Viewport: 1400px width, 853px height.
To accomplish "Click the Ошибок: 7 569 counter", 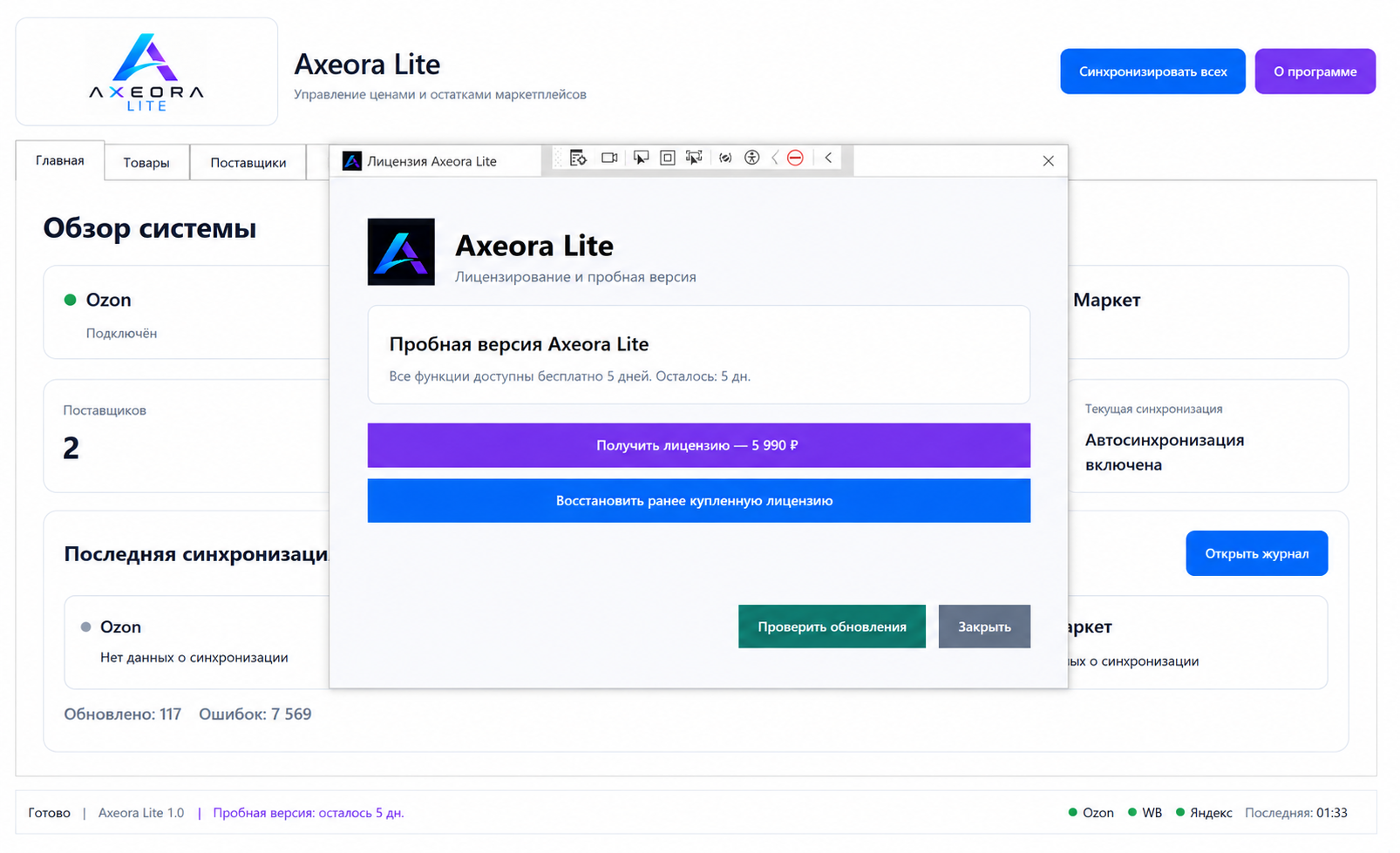I will (255, 714).
